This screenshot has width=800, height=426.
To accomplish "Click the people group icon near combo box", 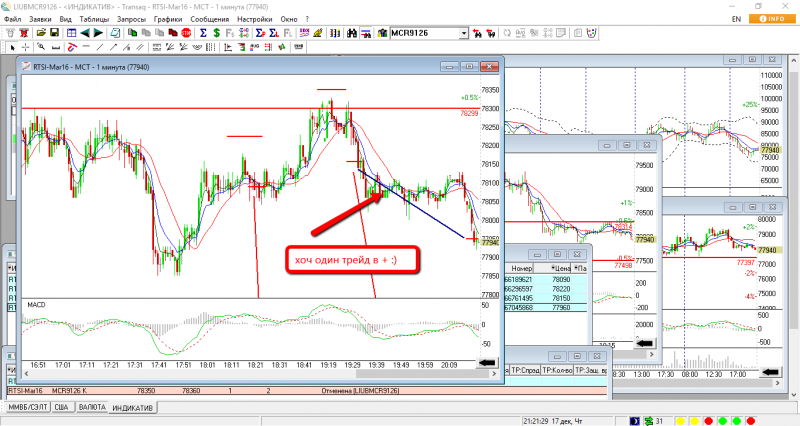I will [382, 33].
